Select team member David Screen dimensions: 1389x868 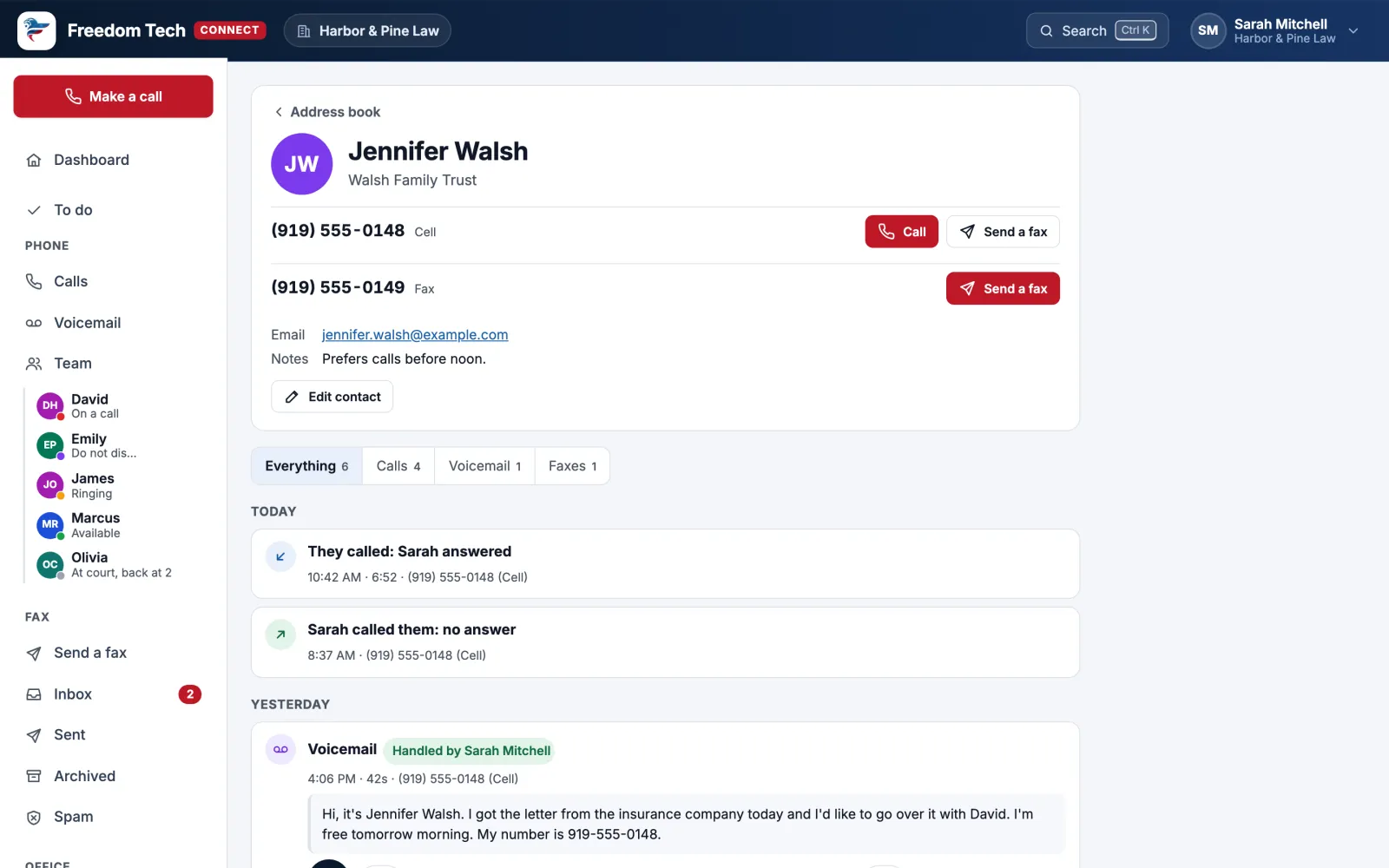pyautogui.click(x=119, y=405)
